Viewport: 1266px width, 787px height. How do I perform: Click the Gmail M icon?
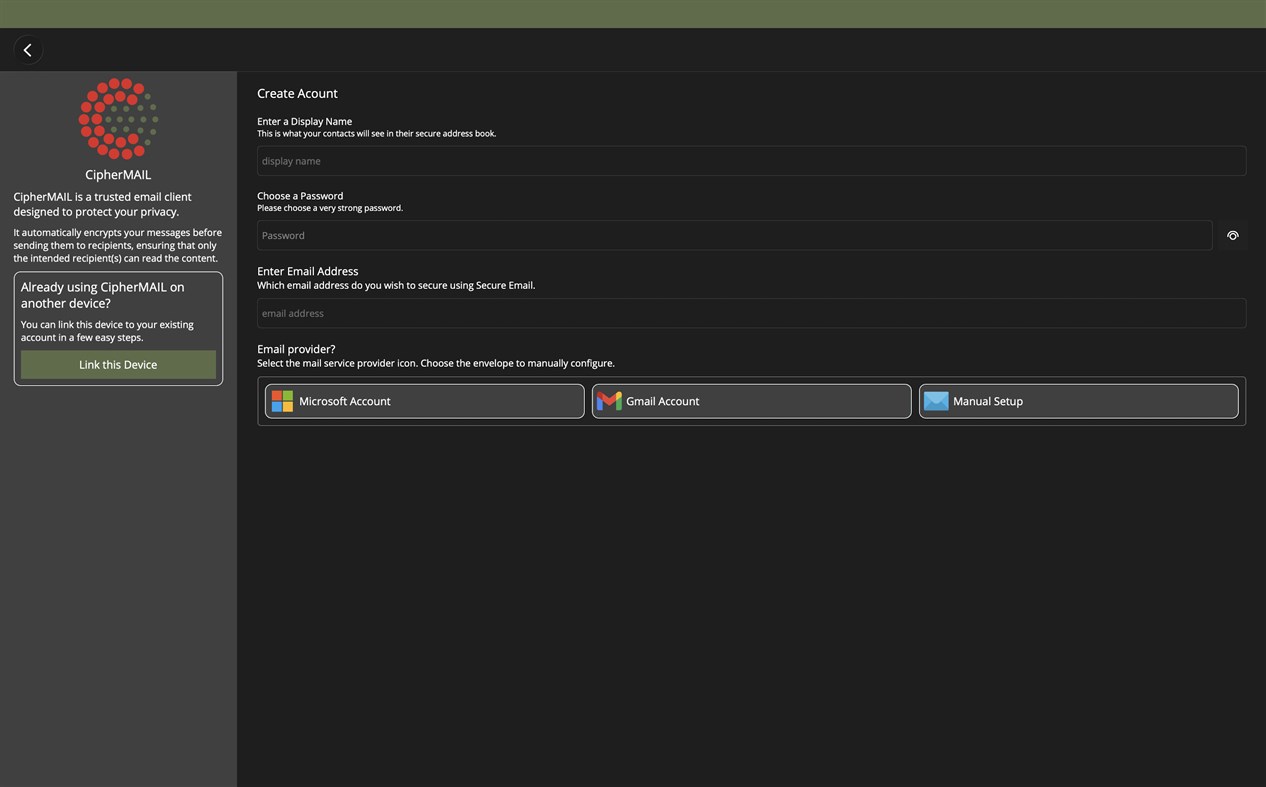[x=609, y=401]
